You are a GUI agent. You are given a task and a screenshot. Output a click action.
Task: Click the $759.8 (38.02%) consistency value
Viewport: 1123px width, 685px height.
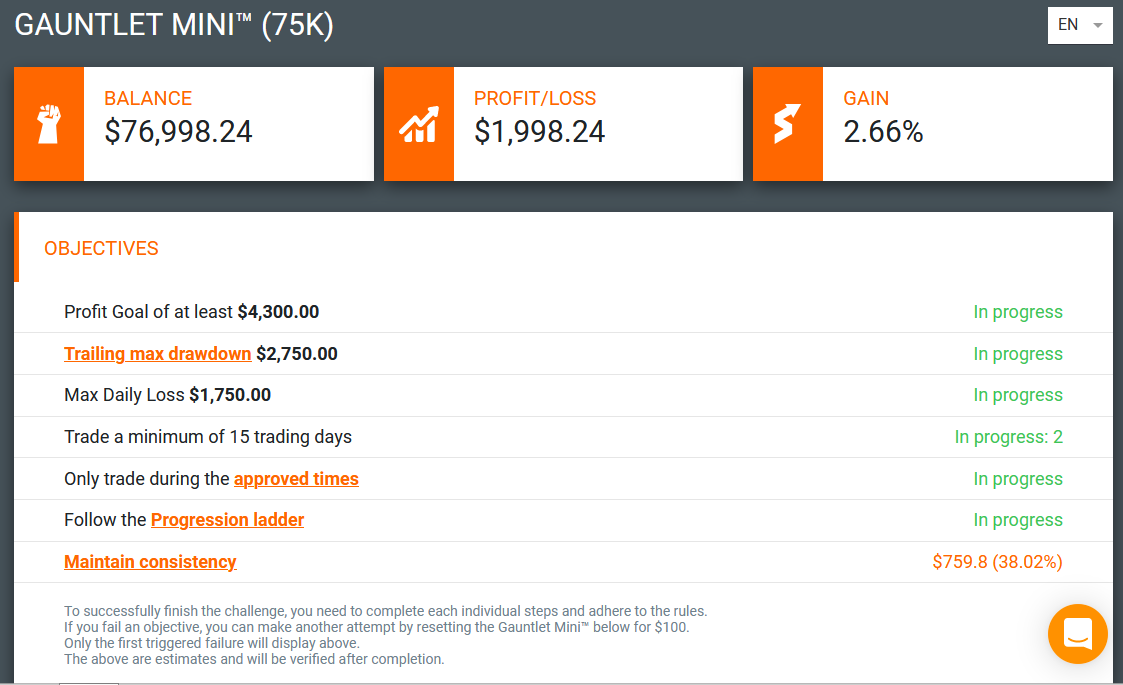[997, 562]
